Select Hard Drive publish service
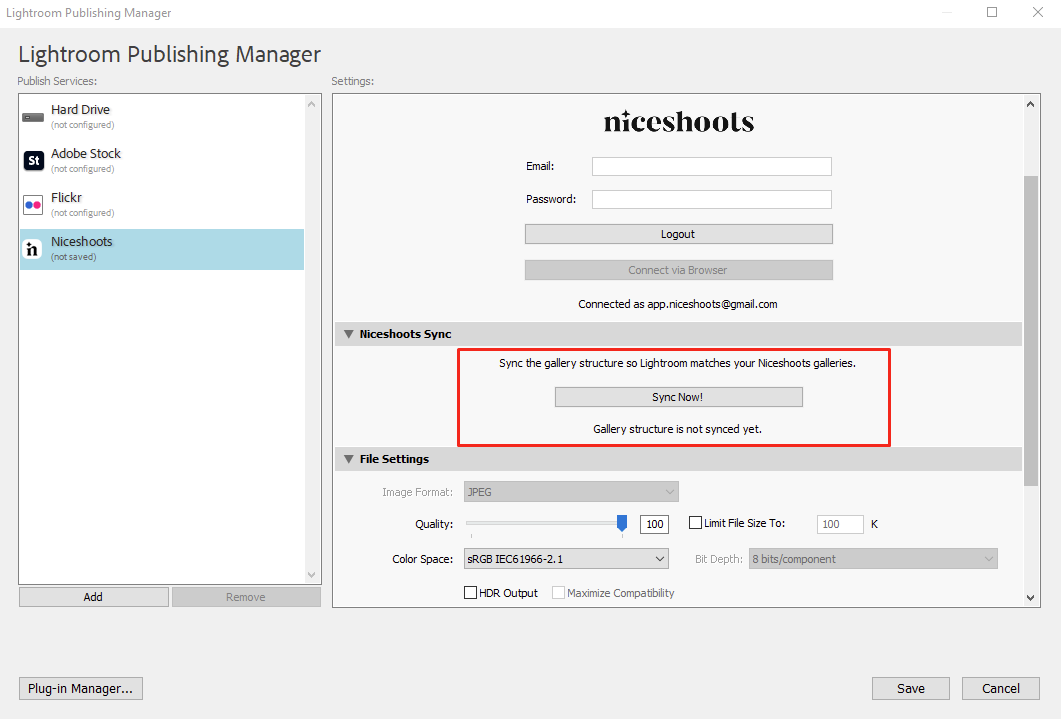This screenshot has width=1061, height=719. pyautogui.click(x=162, y=116)
